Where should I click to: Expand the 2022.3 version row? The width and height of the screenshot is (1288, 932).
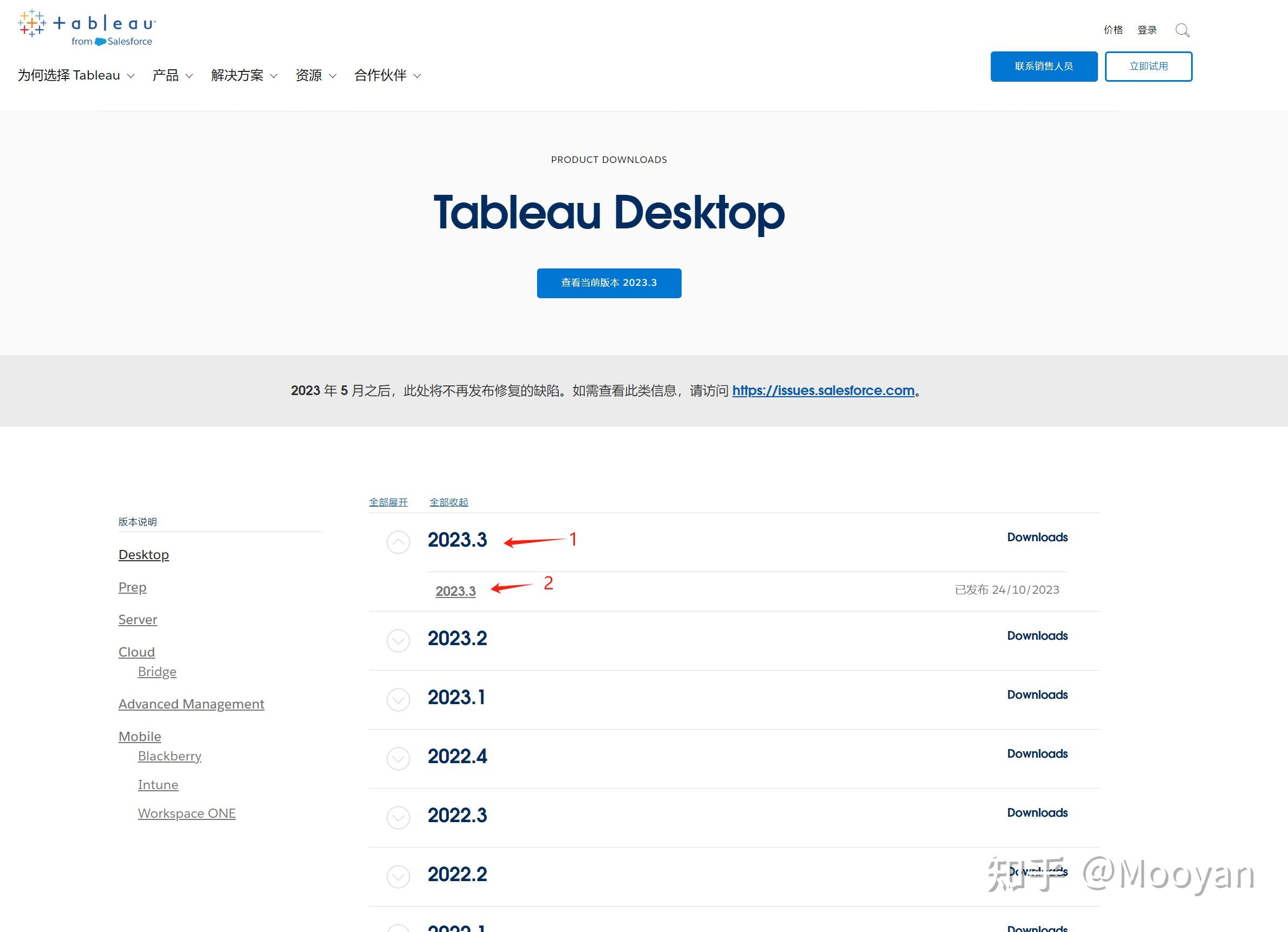[398, 818]
